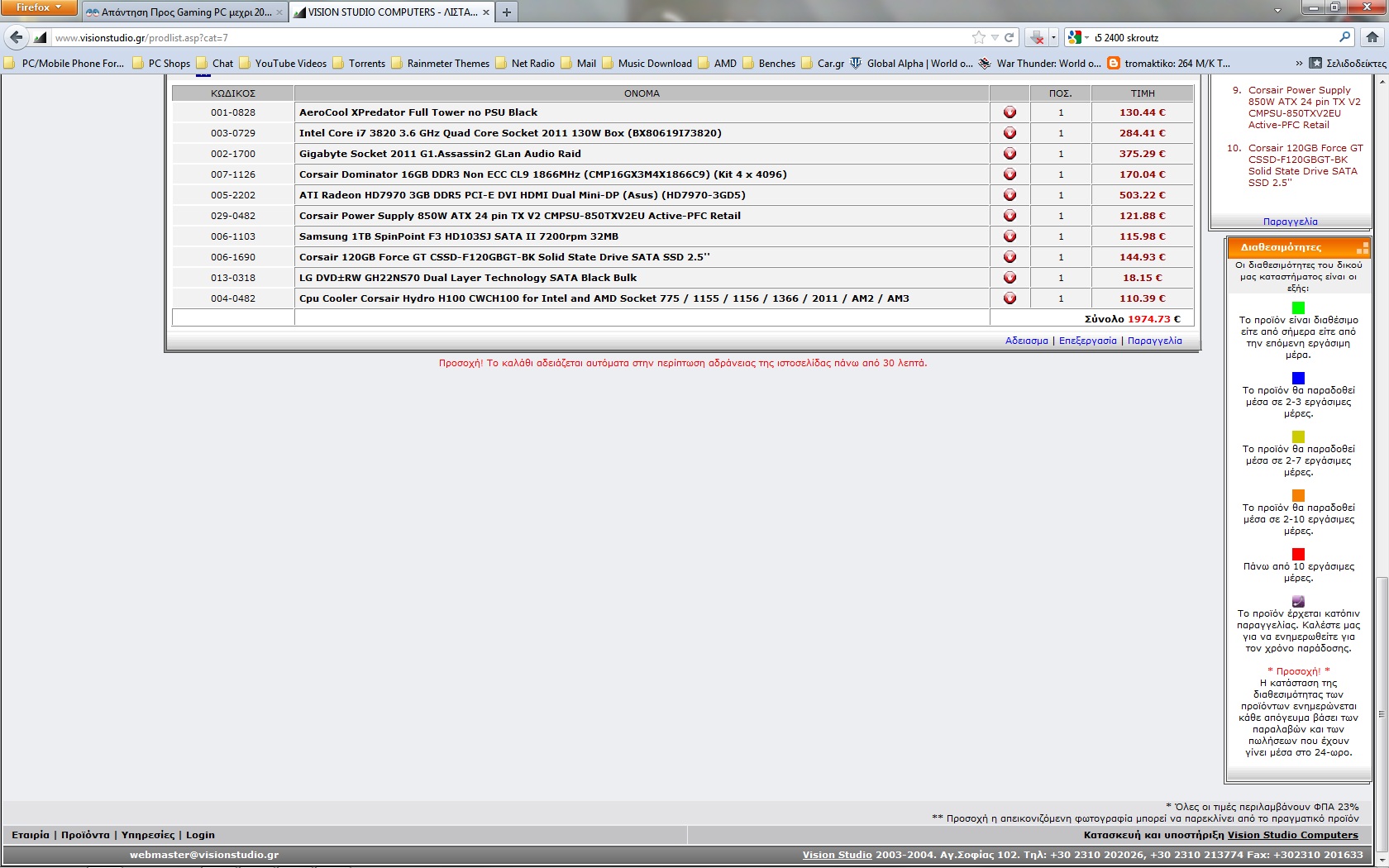1389x868 pixels.
Task: Click Παραγγελία link below the cart table
Action: (x=1154, y=341)
